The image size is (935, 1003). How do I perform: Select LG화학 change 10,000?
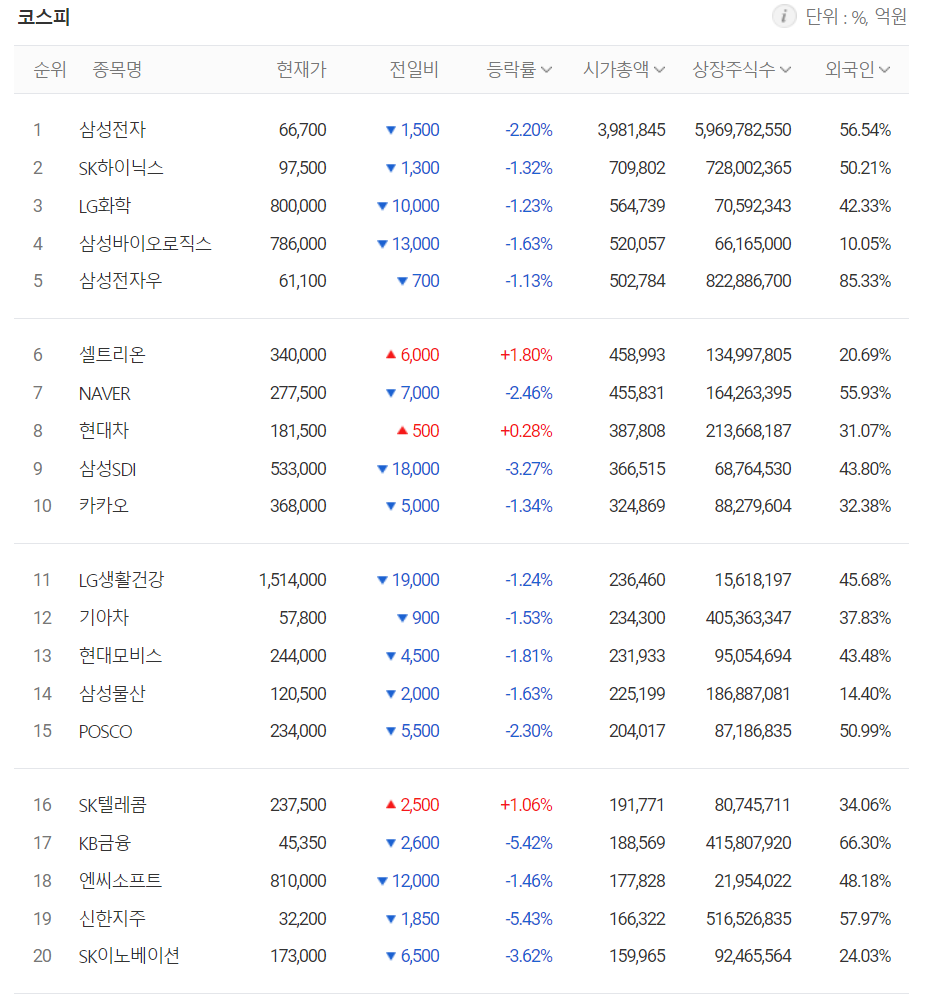(409, 206)
